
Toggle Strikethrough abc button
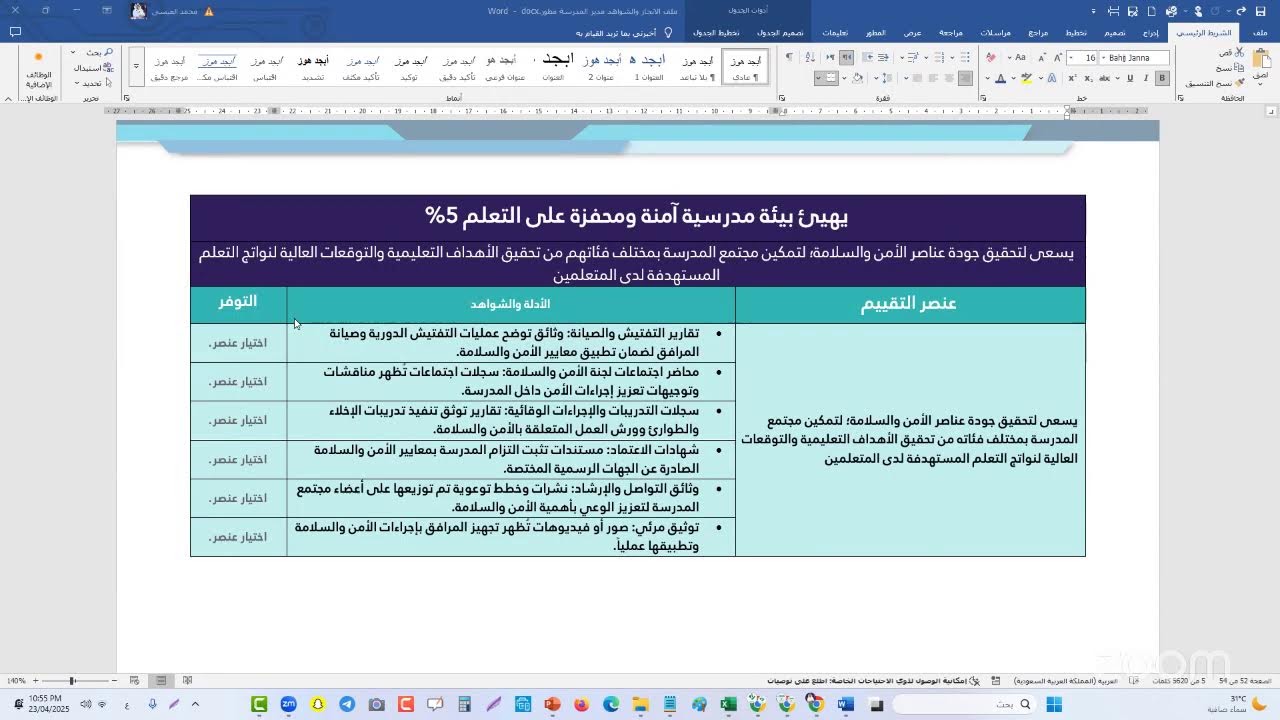click(1104, 78)
